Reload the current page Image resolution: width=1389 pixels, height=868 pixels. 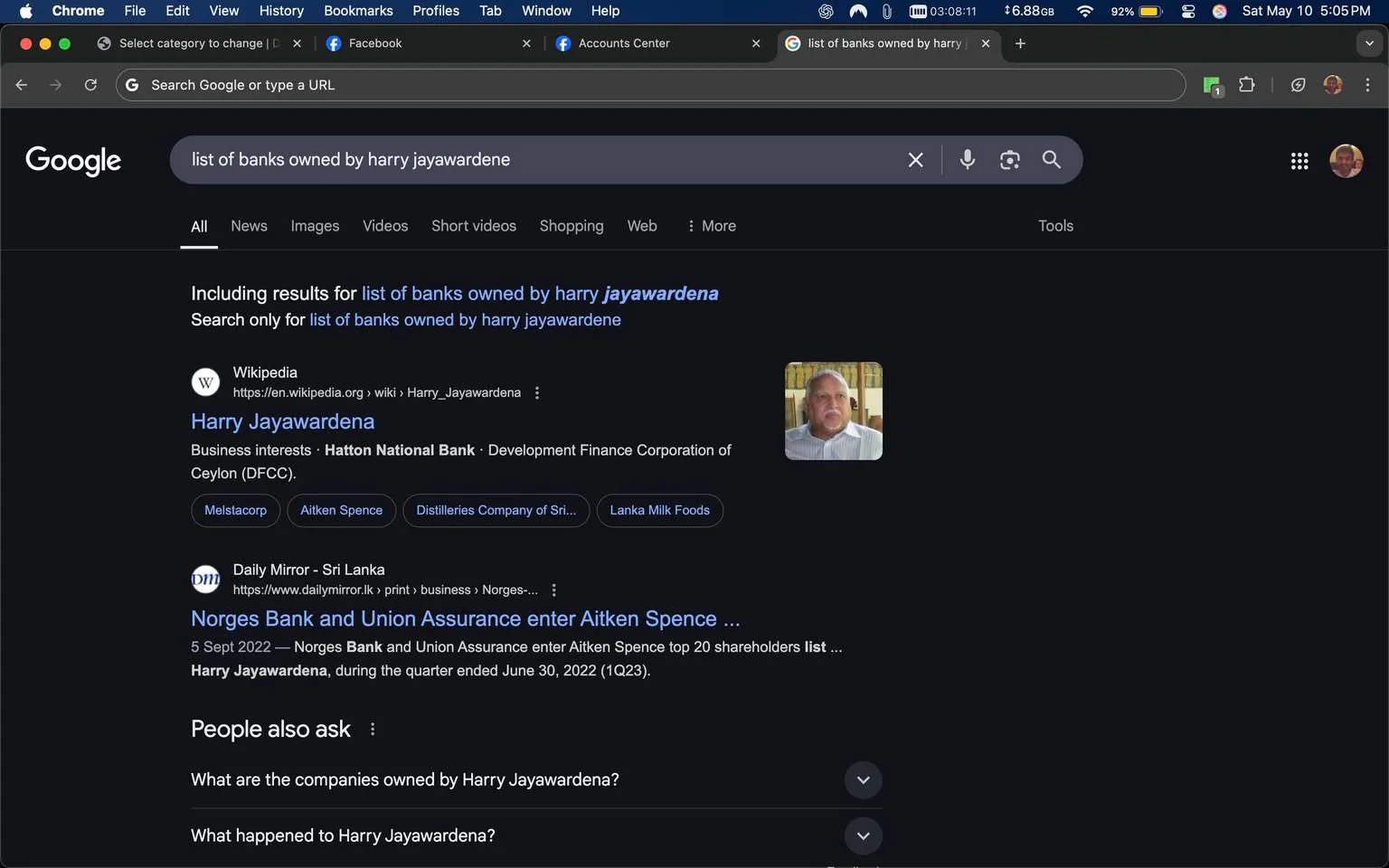pyautogui.click(x=90, y=85)
